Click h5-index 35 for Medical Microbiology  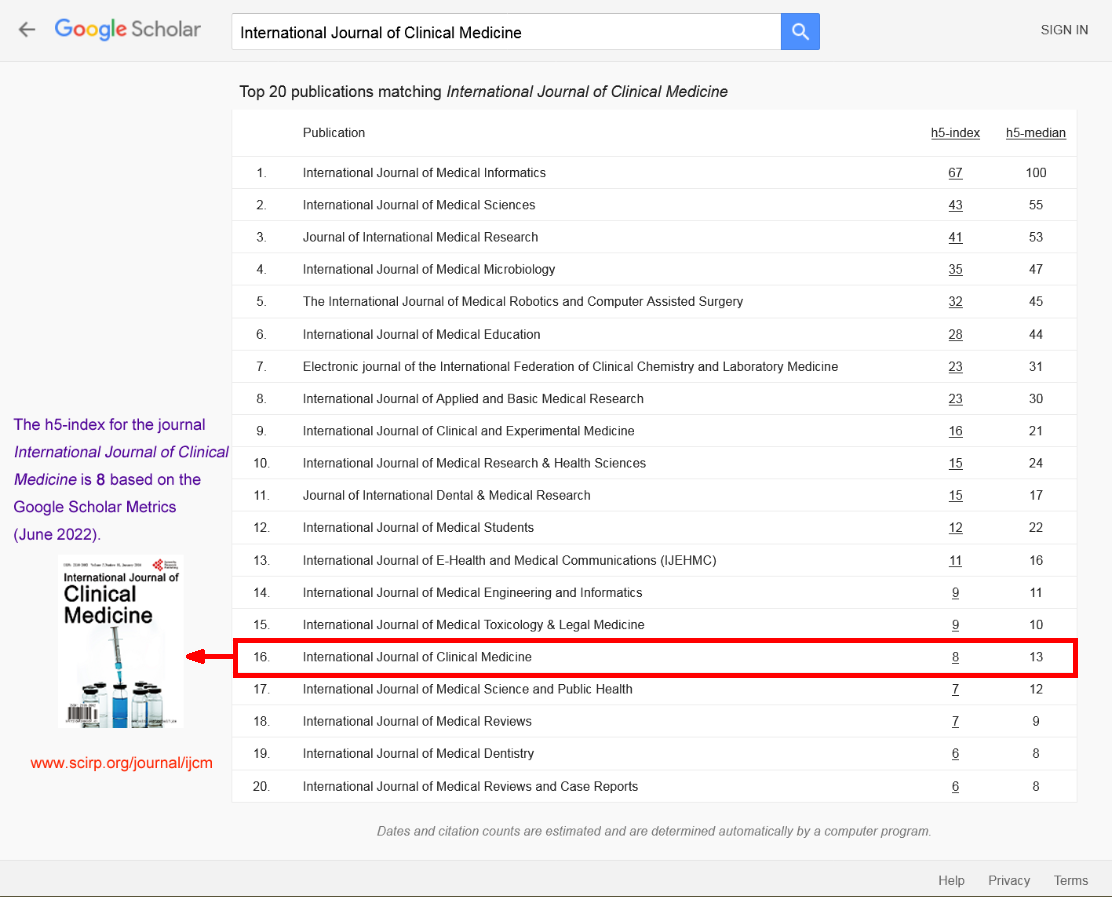coord(955,269)
